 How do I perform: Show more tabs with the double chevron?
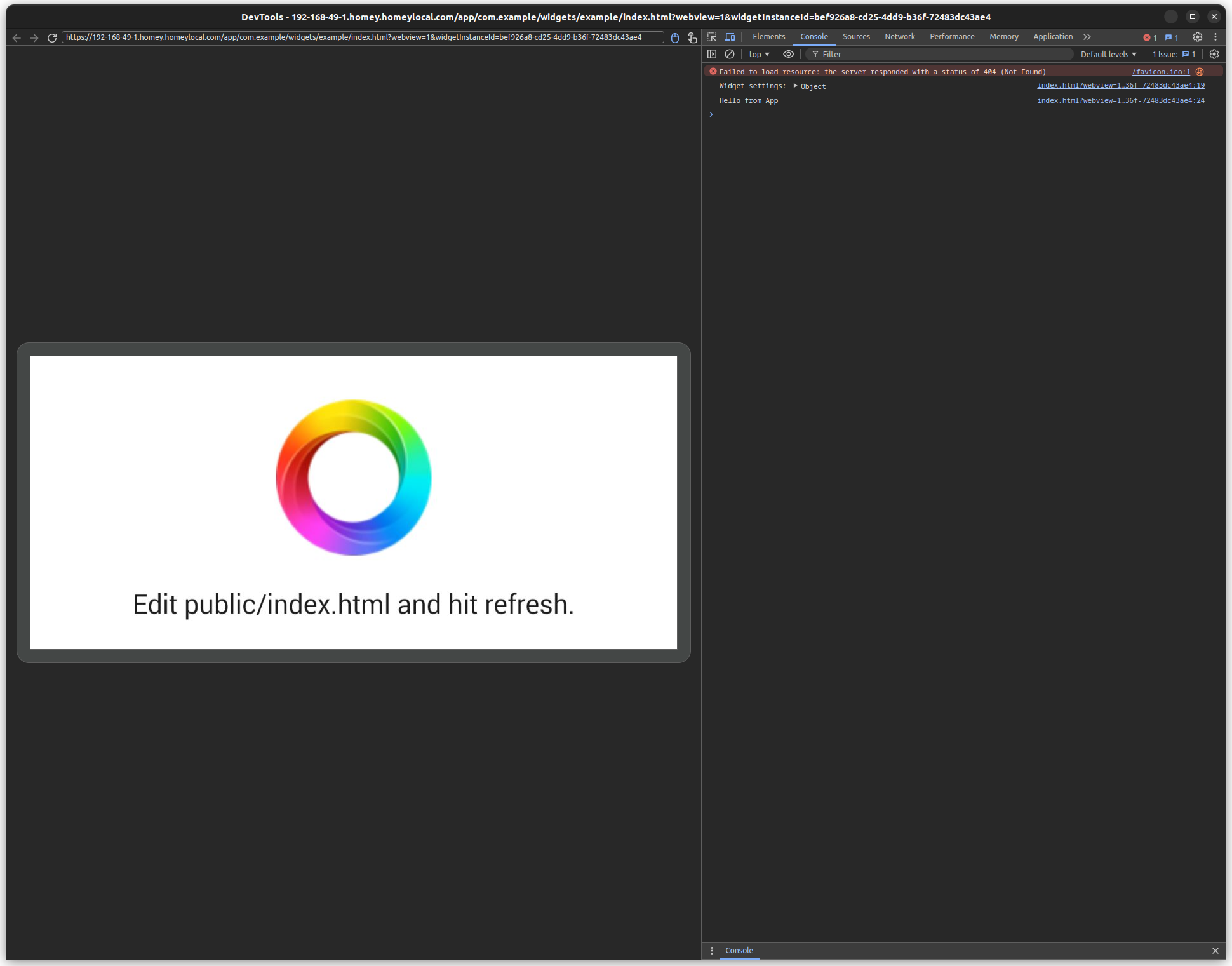click(1087, 37)
